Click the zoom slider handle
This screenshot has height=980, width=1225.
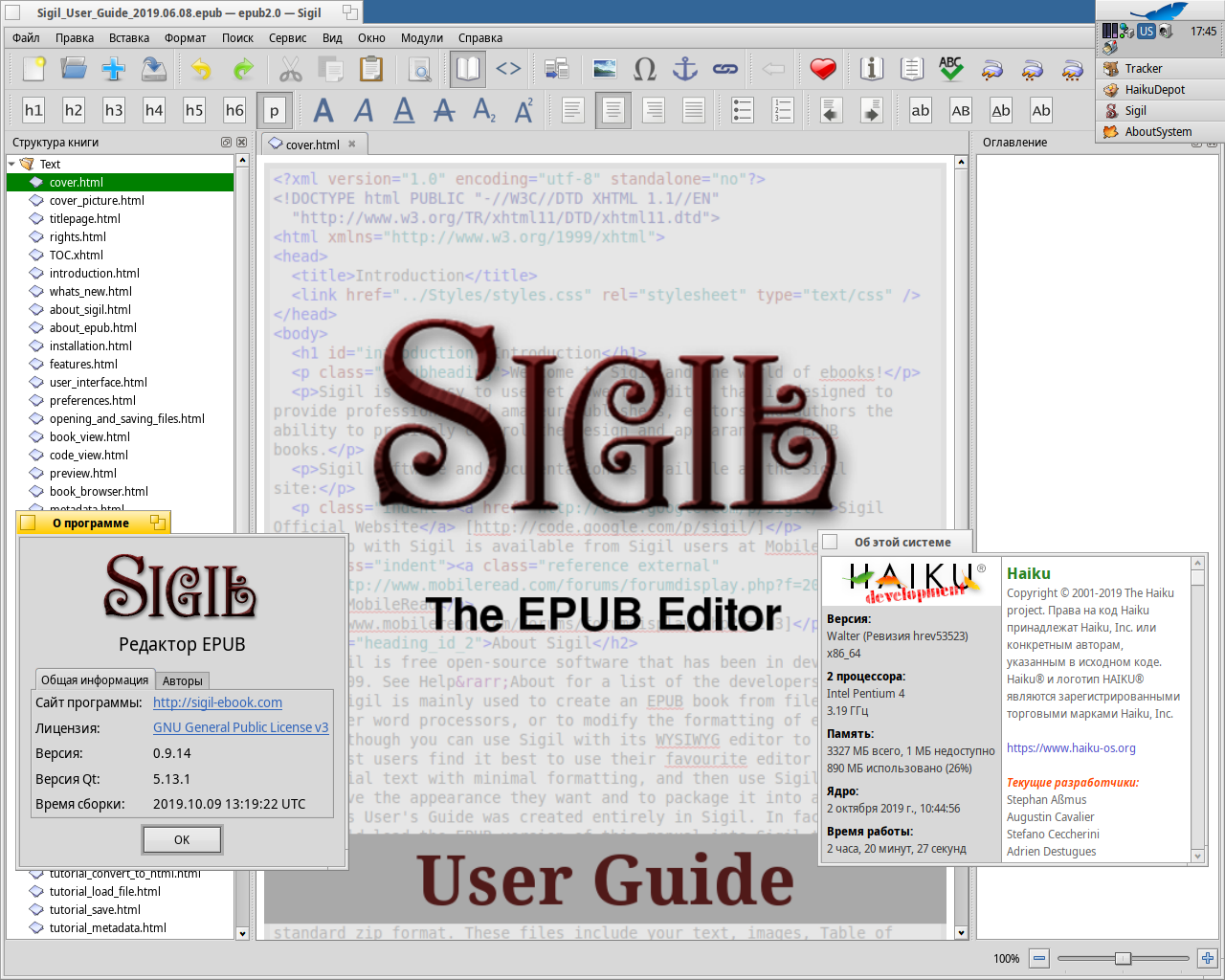pos(1123,958)
